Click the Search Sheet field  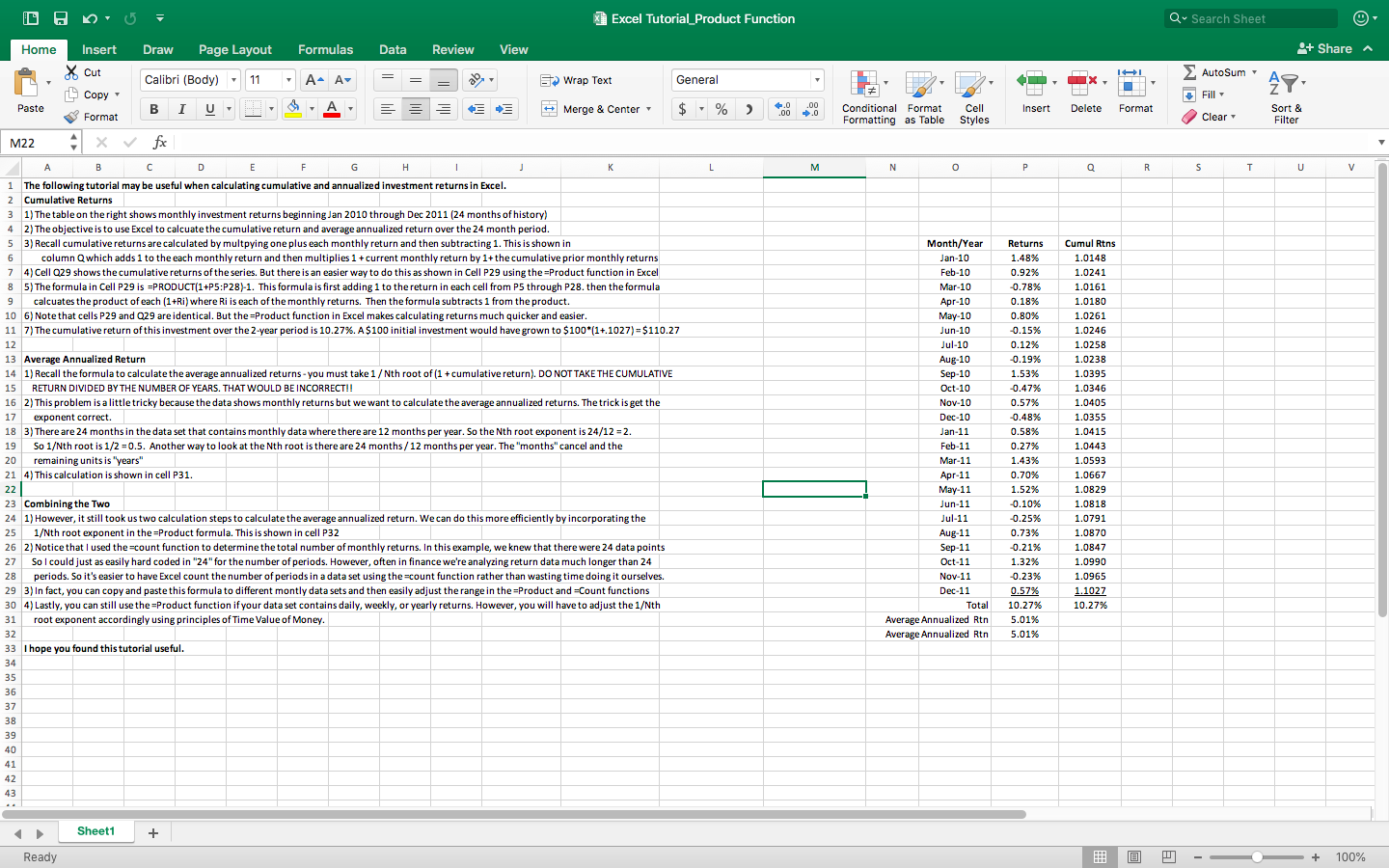tap(1250, 17)
